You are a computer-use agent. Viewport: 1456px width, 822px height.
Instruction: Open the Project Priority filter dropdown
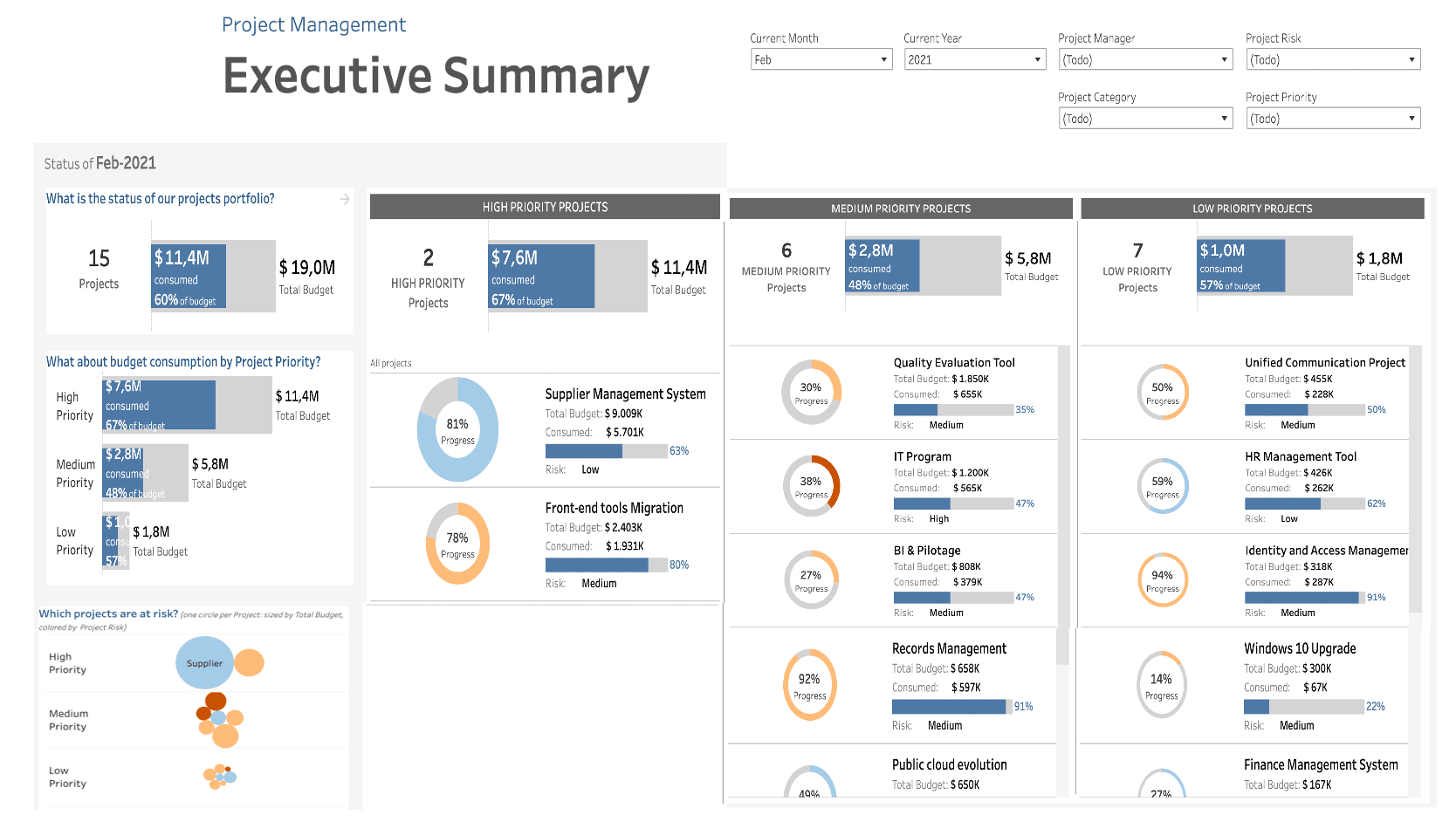click(x=1333, y=118)
